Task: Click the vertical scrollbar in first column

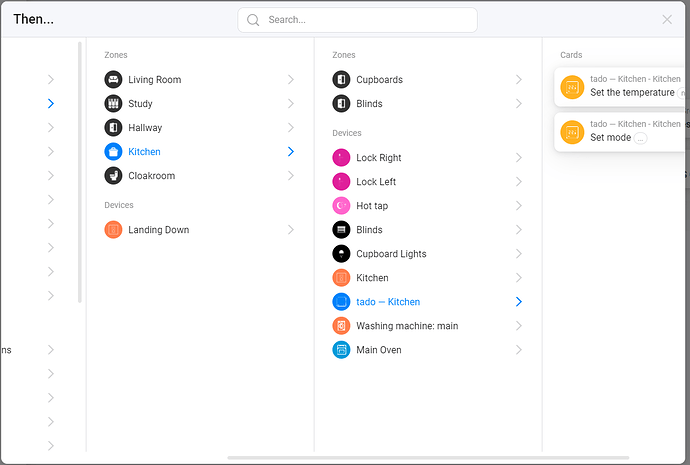Action: 80,172
